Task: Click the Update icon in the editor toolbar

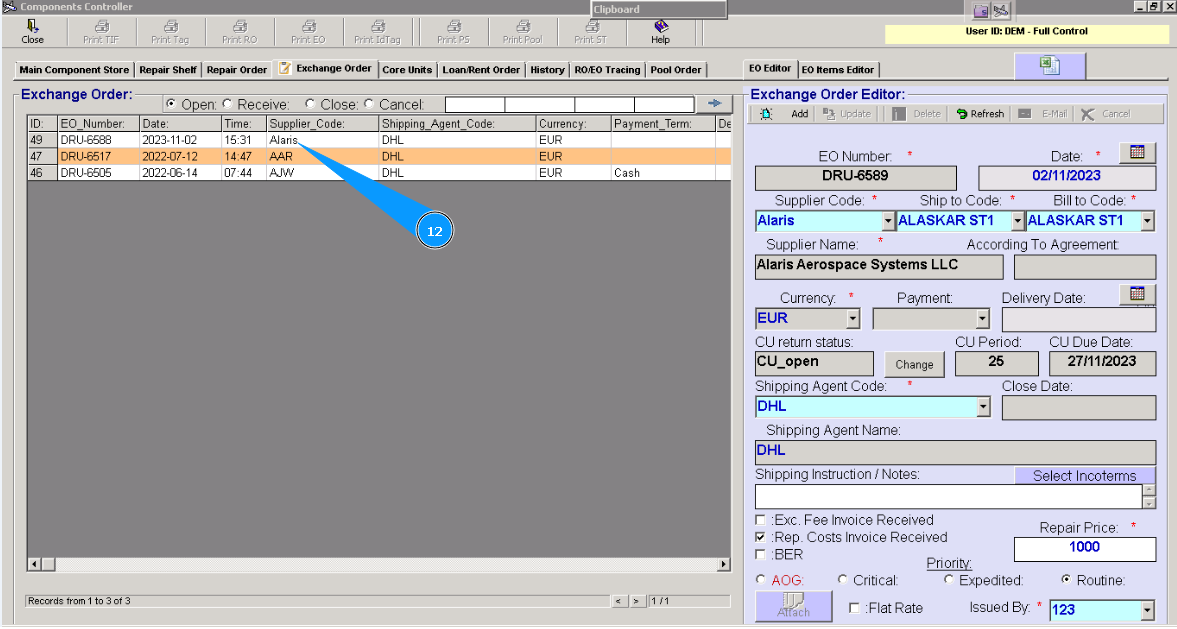Action: coord(829,114)
